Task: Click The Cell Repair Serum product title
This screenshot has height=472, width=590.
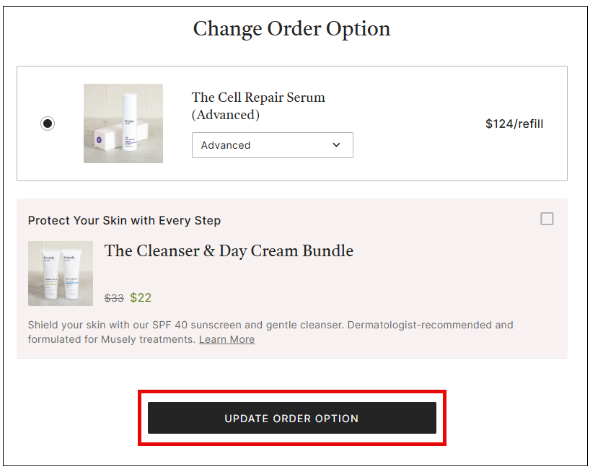Action: click(x=259, y=97)
